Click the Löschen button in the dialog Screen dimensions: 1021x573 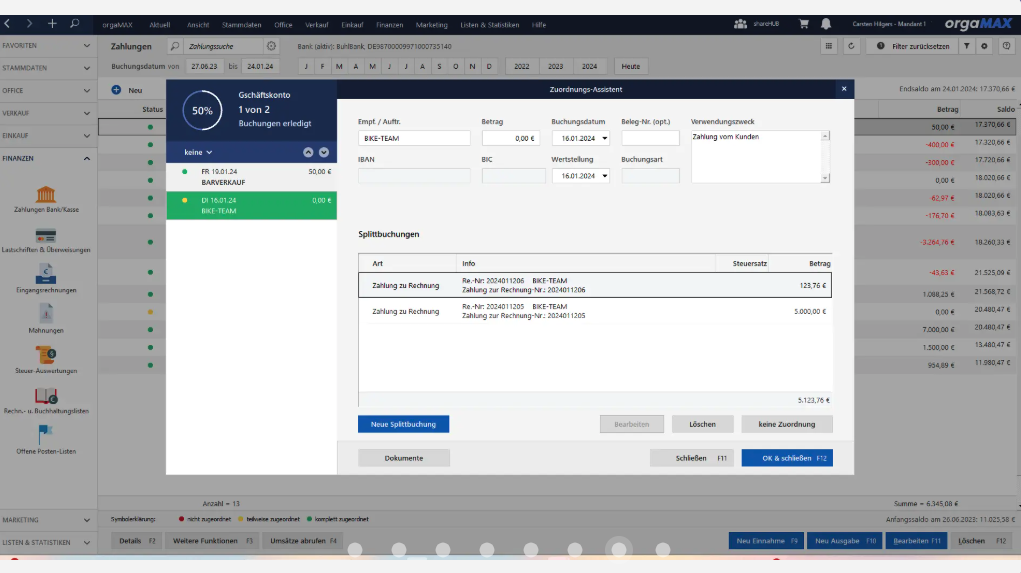702,424
